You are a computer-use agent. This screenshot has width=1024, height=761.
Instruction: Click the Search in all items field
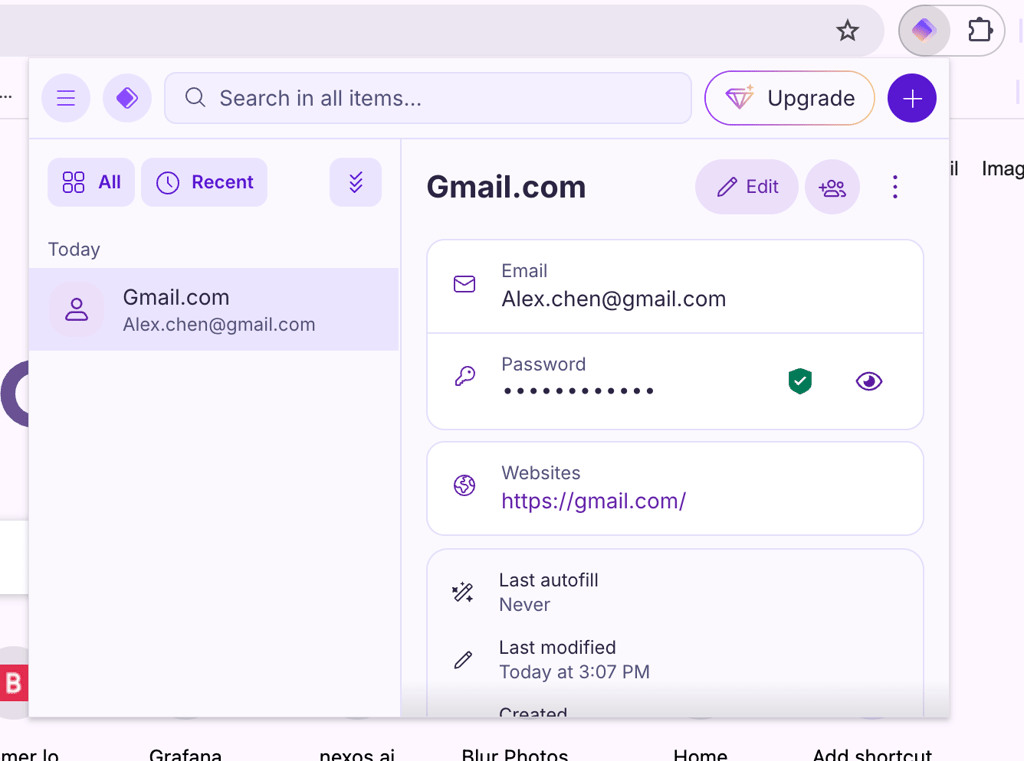click(428, 98)
